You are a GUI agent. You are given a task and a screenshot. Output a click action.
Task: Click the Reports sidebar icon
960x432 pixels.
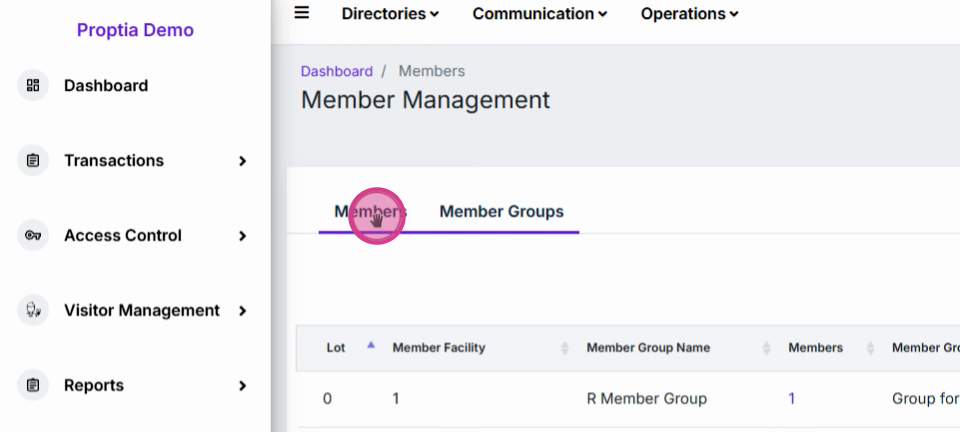pos(33,385)
